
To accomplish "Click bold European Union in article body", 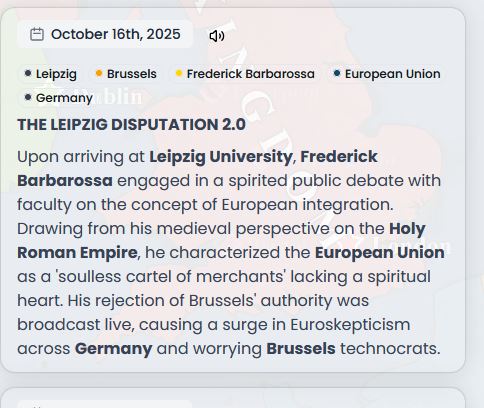I will coord(380,253).
